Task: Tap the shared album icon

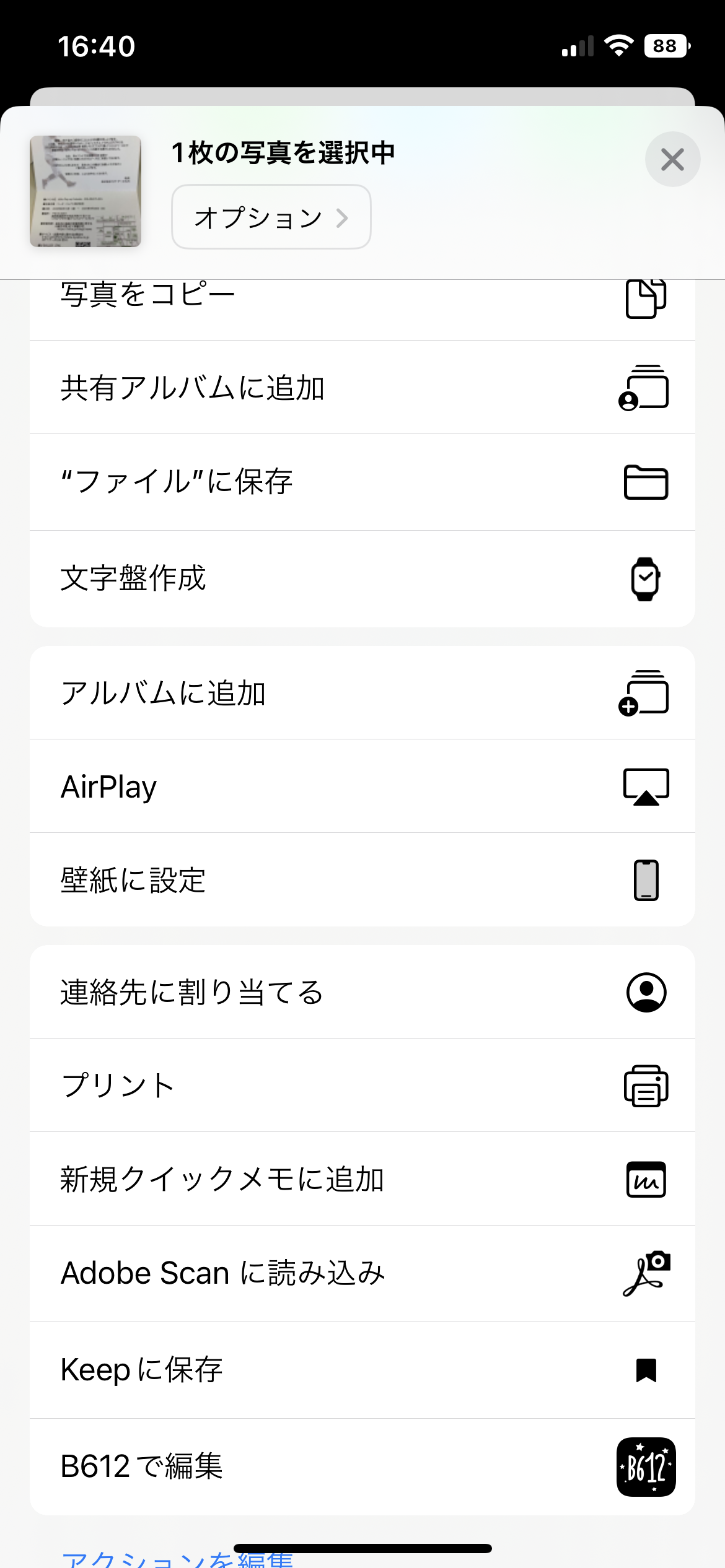Action: click(644, 388)
